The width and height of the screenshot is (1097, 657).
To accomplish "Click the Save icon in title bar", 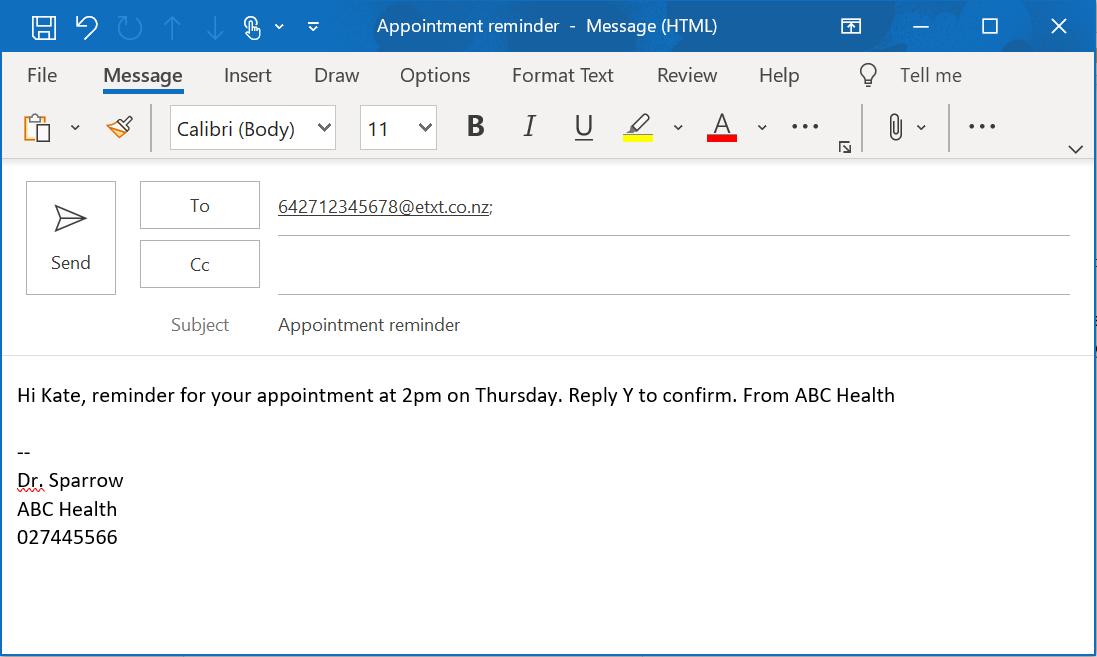I will click(44, 27).
